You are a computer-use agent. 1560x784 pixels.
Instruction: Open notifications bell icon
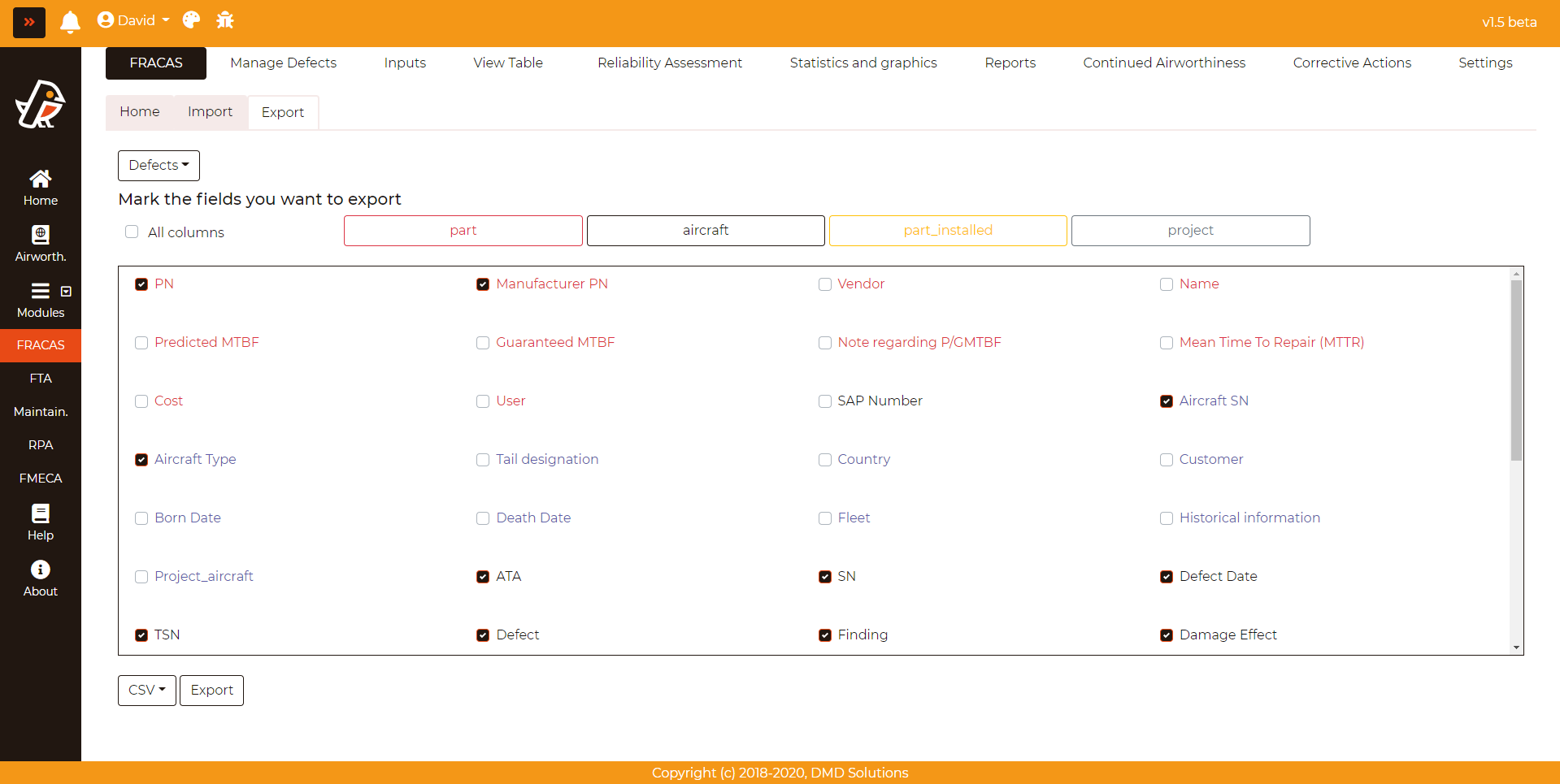(x=71, y=22)
